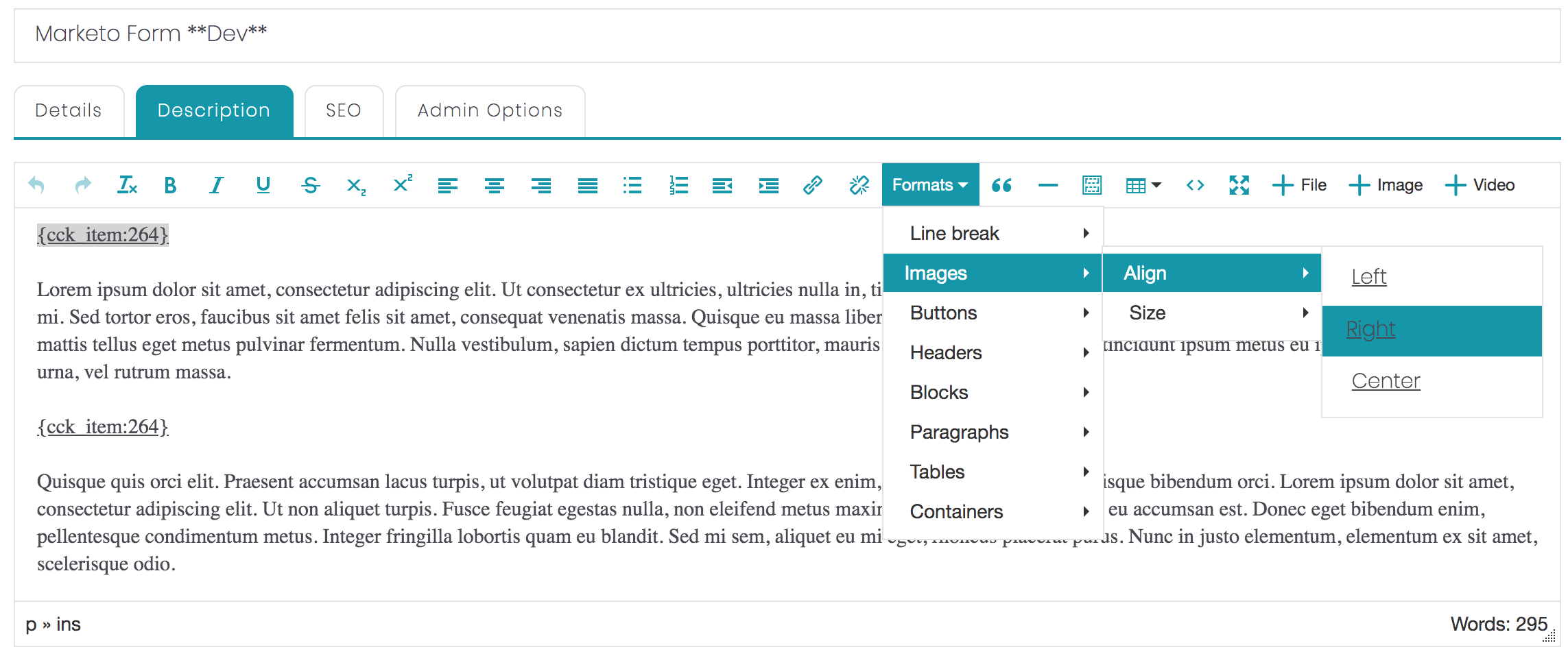1568x654 pixels.
Task: Toggle Fullscreen editor mode
Action: pyautogui.click(x=1239, y=185)
